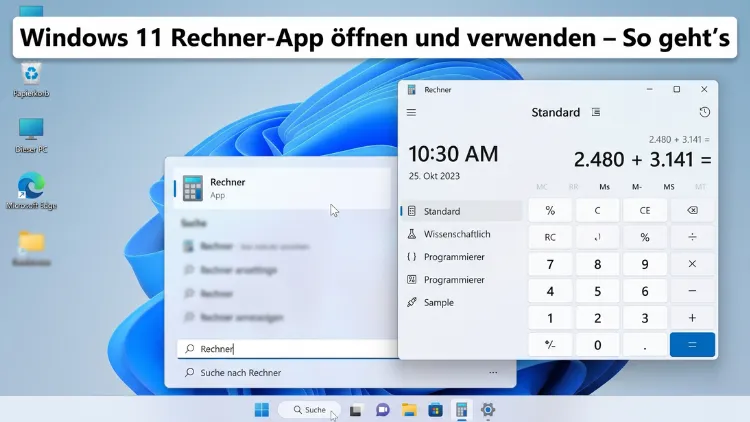
Task: Open the Papierkorb desktop icon
Action: (31, 79)
